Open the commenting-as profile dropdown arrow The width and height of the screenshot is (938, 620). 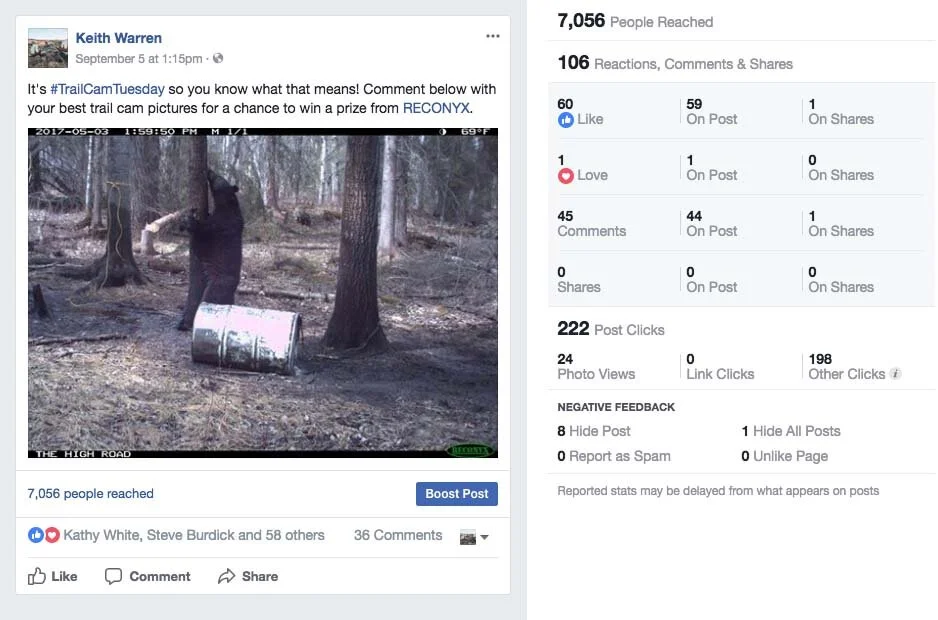484,537
